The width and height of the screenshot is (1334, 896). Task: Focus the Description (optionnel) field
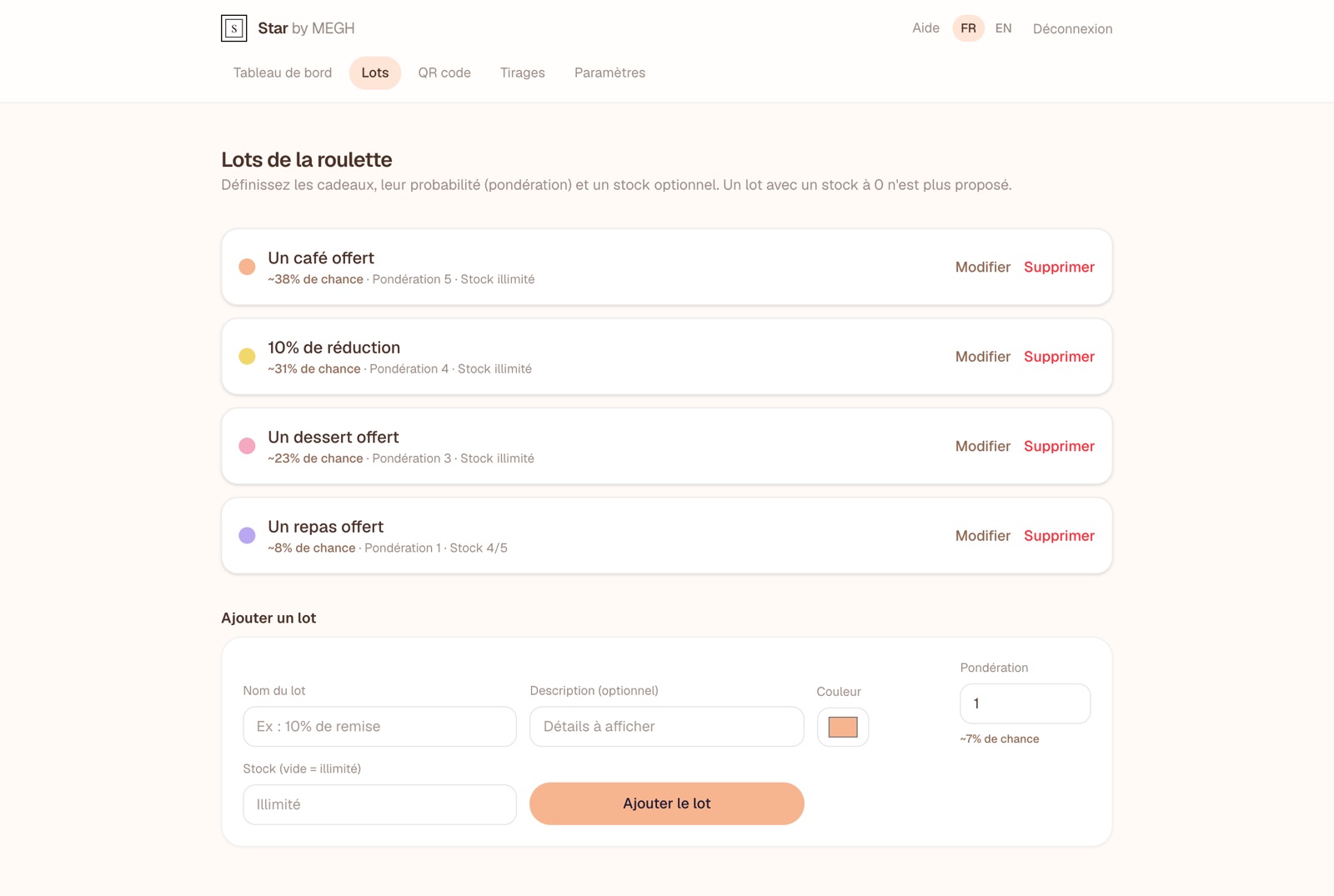(666, 727)
